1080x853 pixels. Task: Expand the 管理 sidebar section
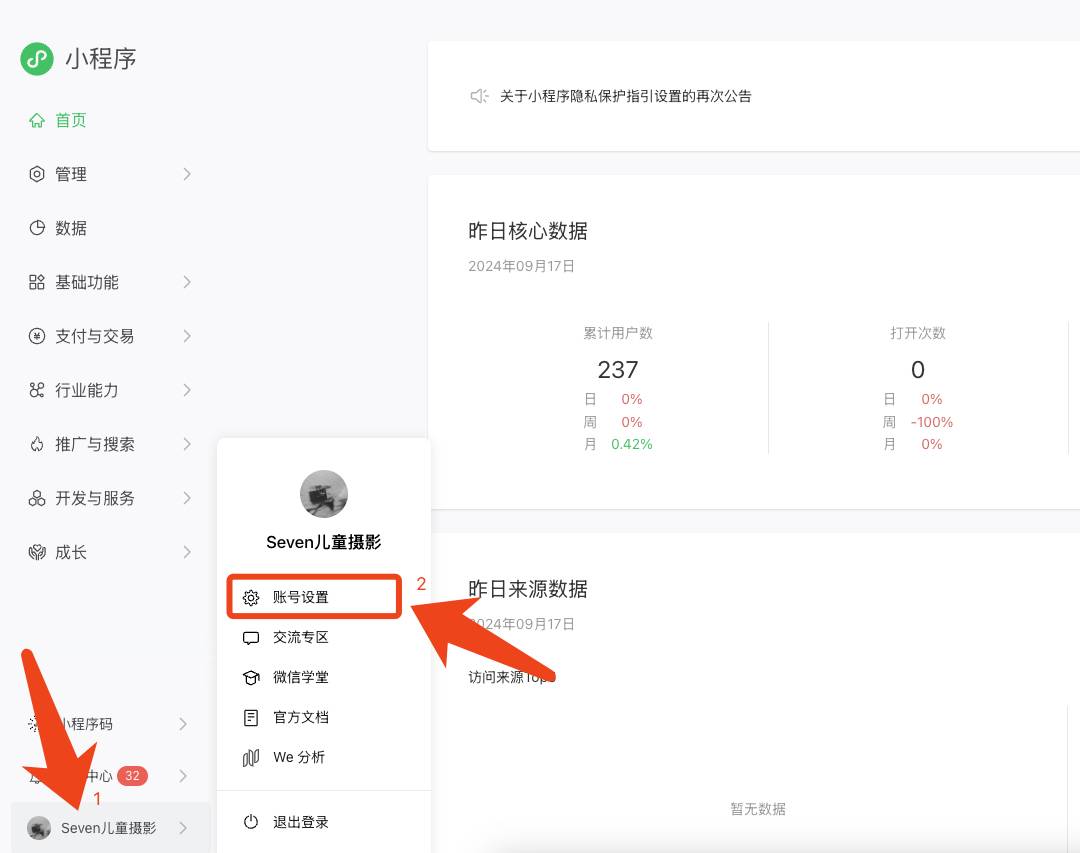[70, 173]
